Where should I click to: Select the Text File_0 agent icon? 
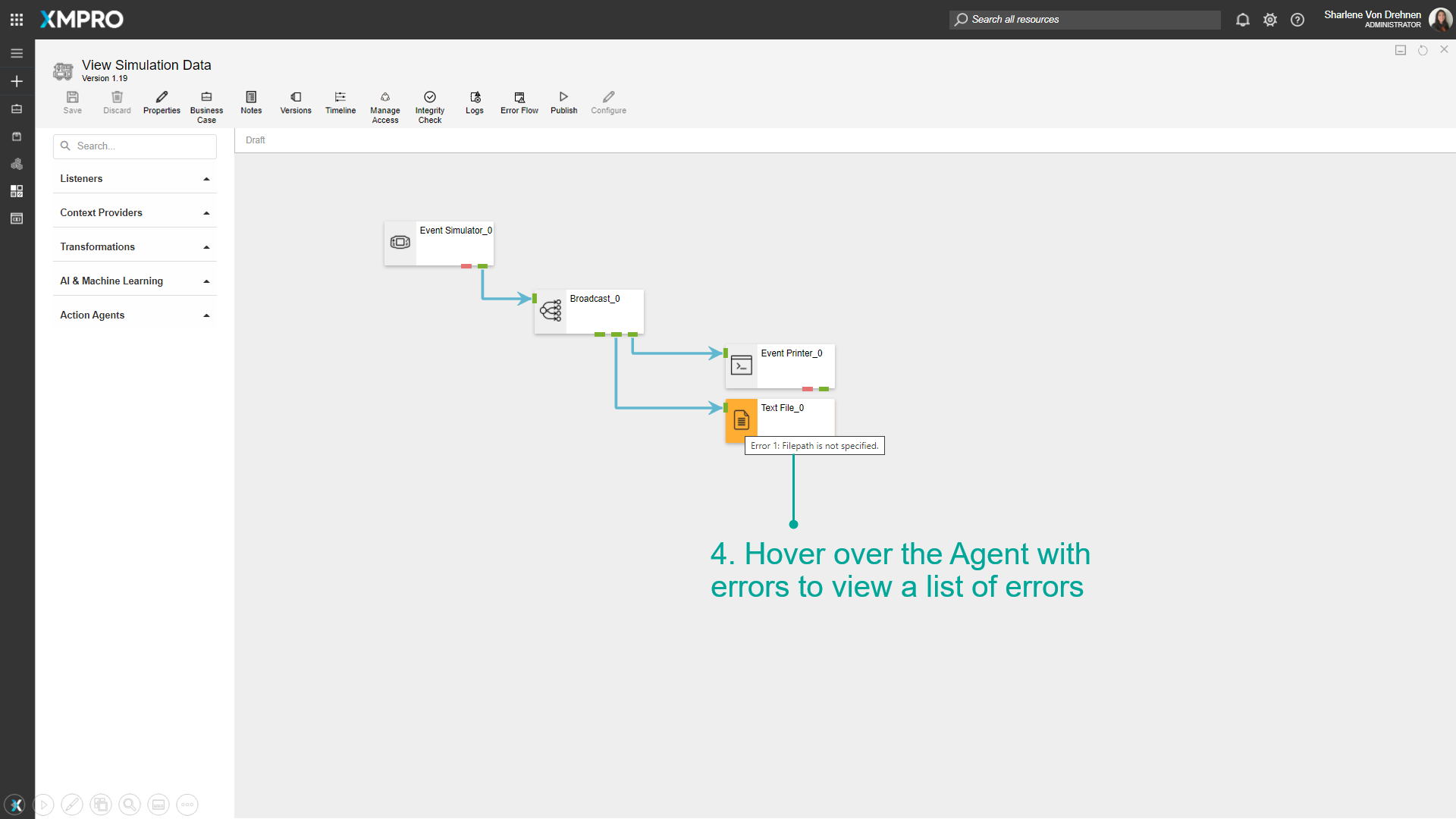click(741, 420)
